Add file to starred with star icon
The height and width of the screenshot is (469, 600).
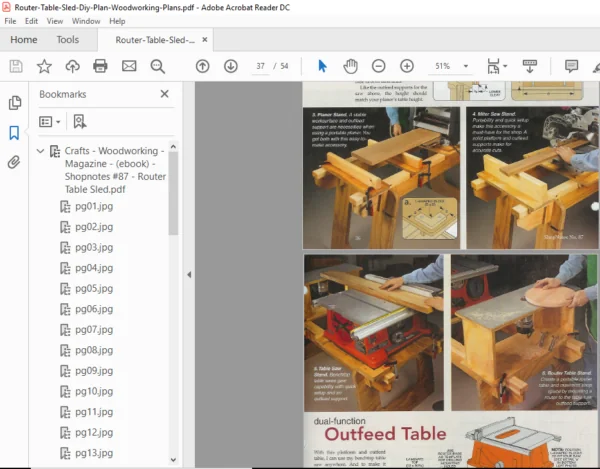tap(44, 66)
